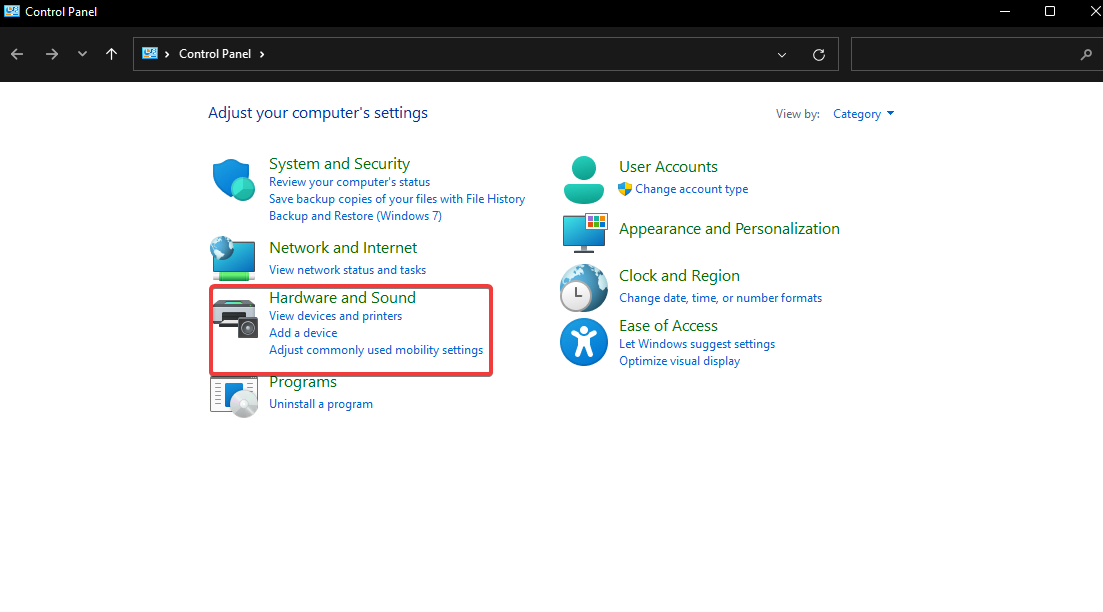Open the Clock and Region globe icon

(584, 288)
